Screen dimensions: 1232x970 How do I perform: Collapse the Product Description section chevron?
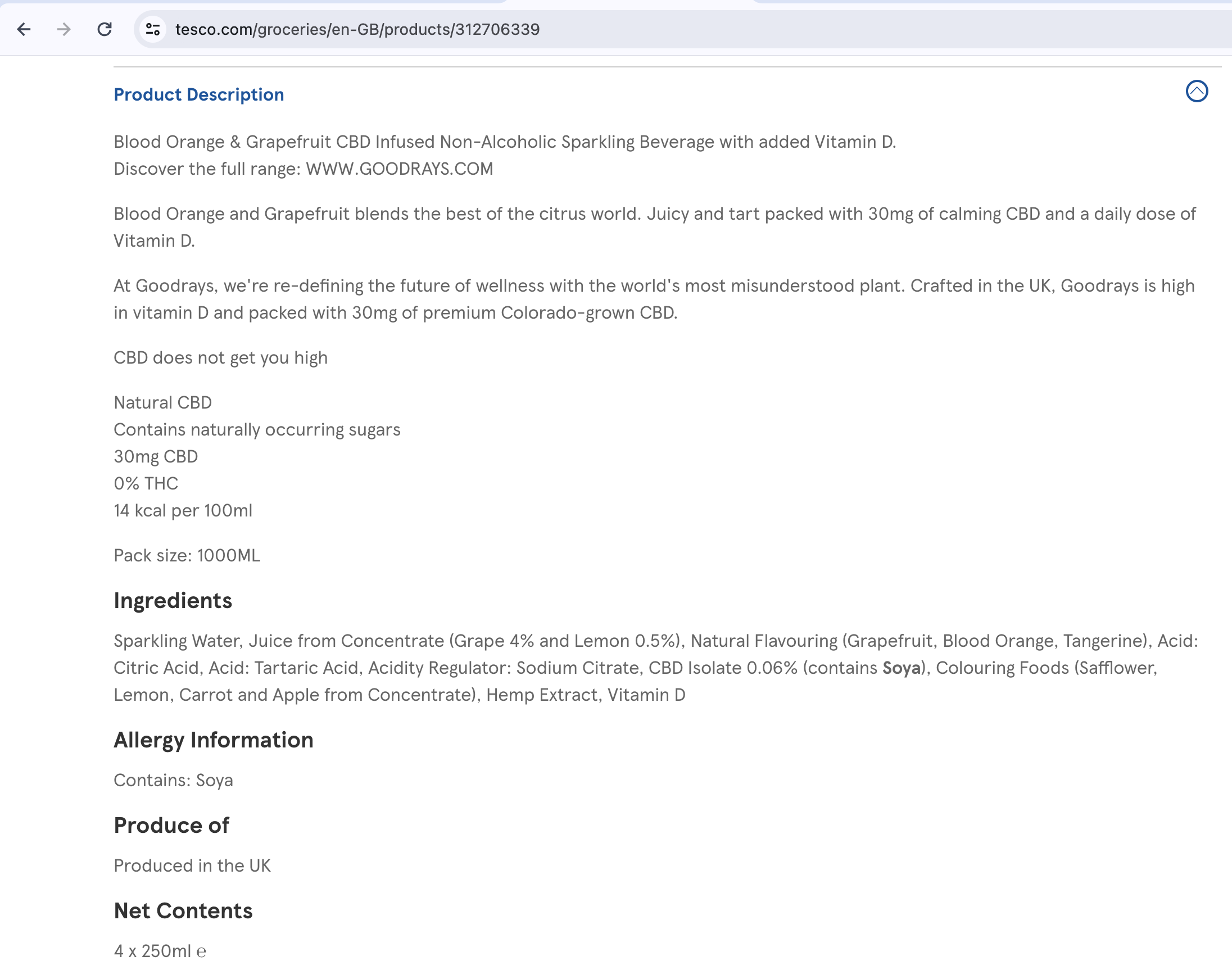click(x=1196, y=92)
